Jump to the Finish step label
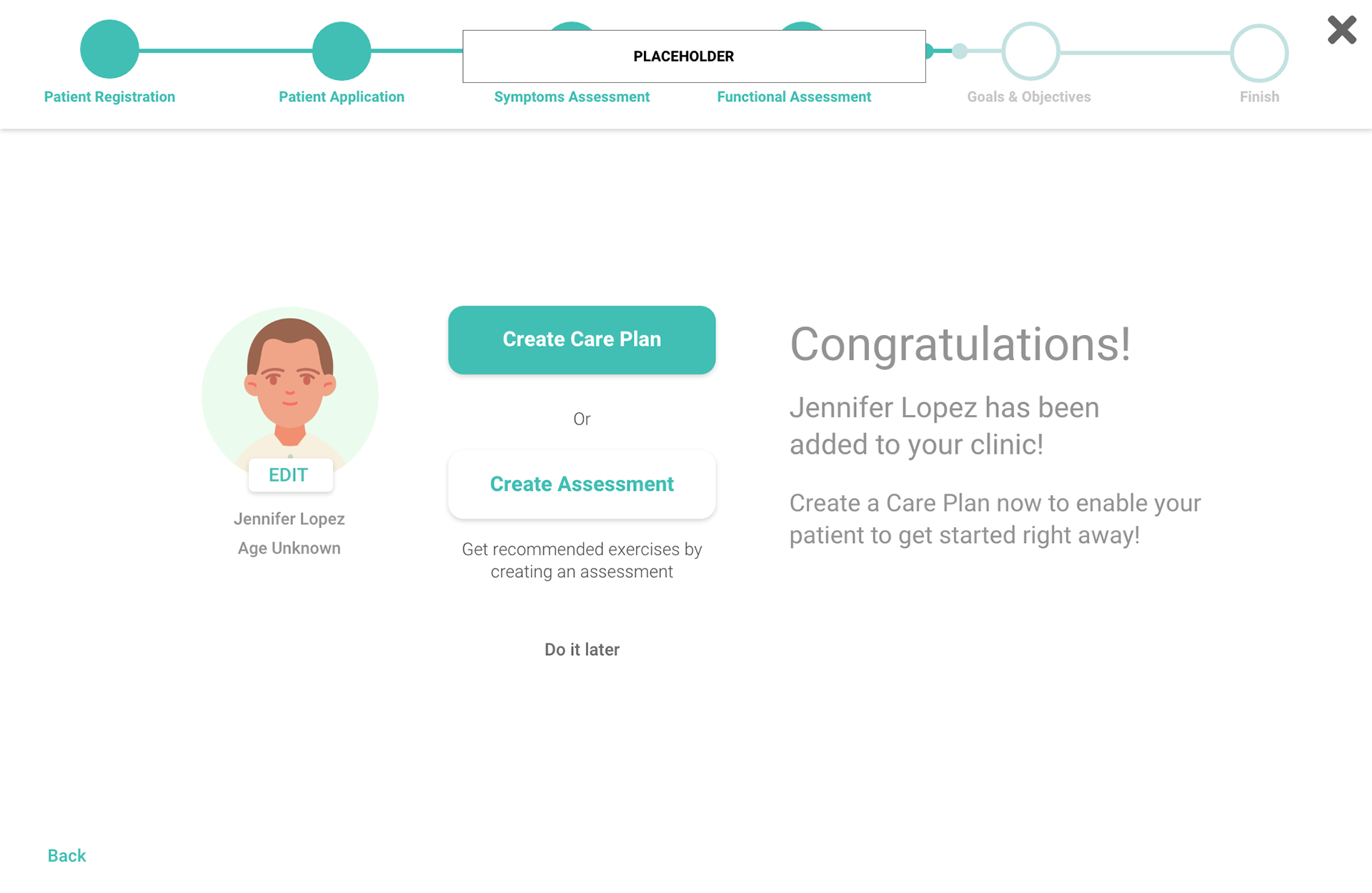This screenshot has width=1372, height=893. [x=1259, y=96]
